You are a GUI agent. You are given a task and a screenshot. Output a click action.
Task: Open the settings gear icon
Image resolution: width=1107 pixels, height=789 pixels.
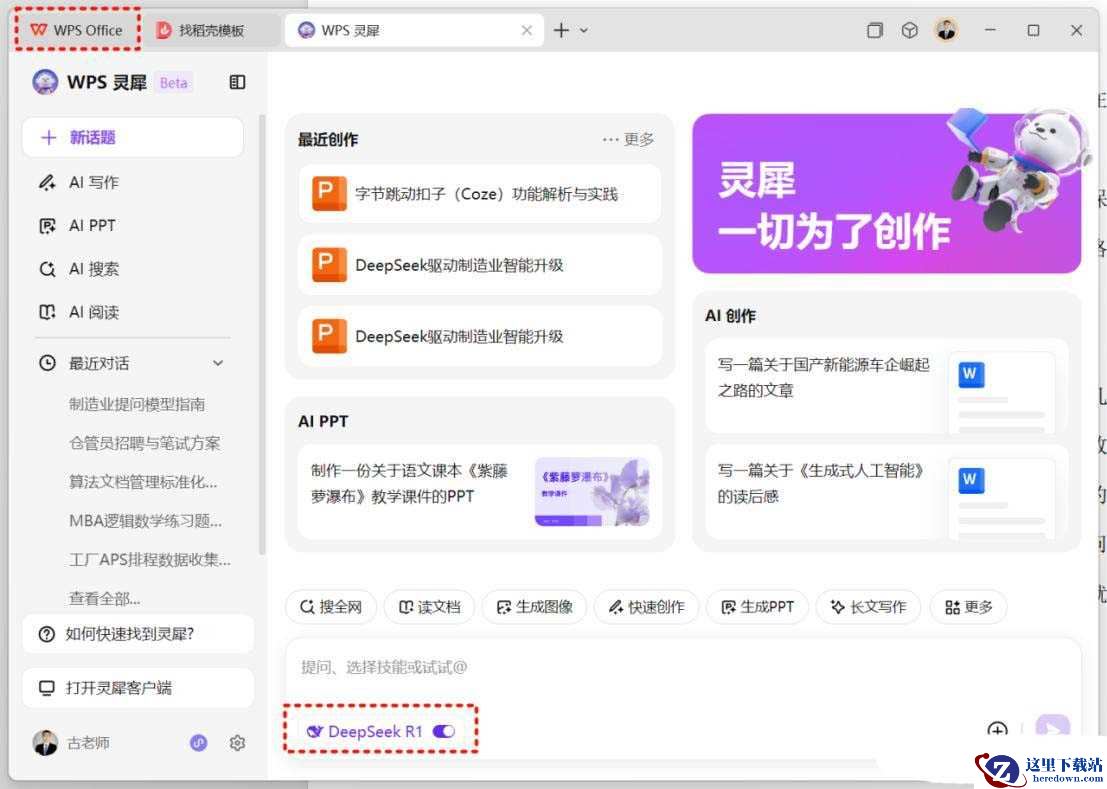(x=237, y=742)
